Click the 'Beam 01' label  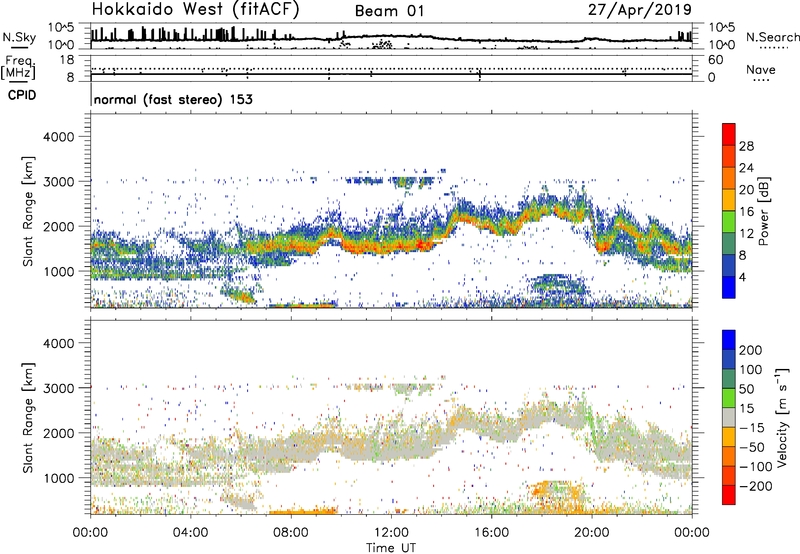389,11
